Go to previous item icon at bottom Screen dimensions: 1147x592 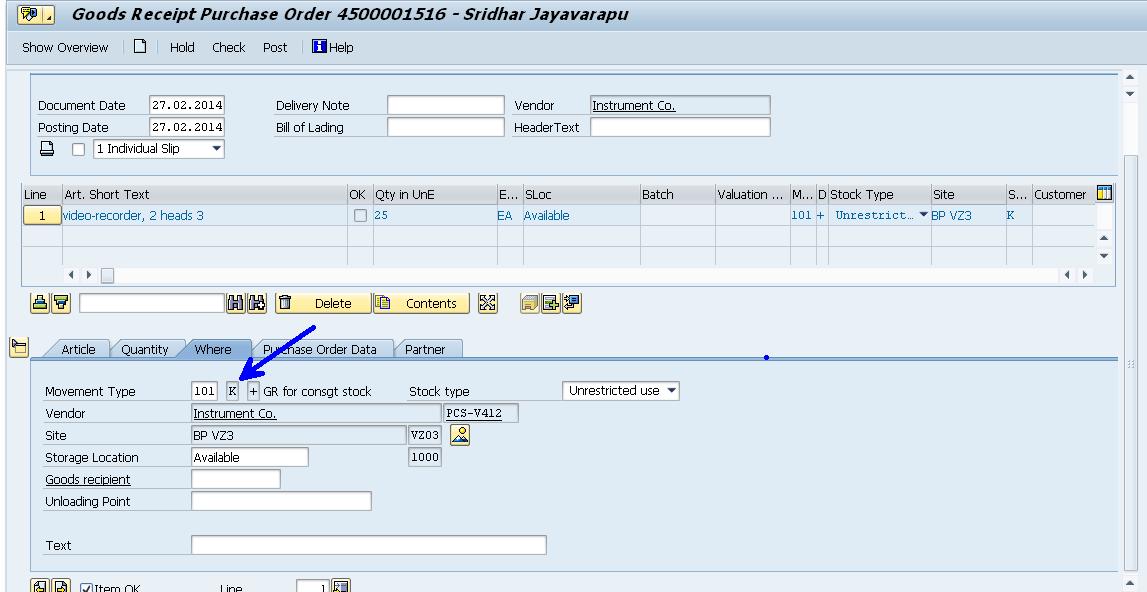[40, 586]
